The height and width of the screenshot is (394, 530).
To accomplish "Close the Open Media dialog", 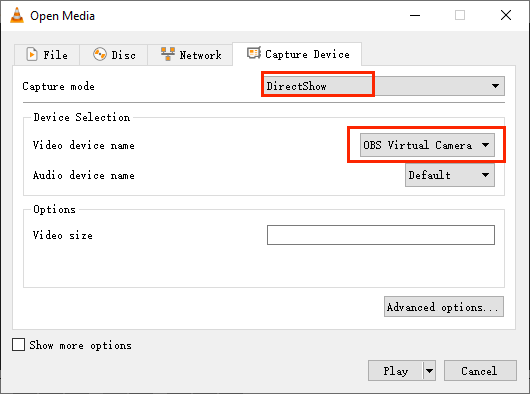I will tap(506, 15).
